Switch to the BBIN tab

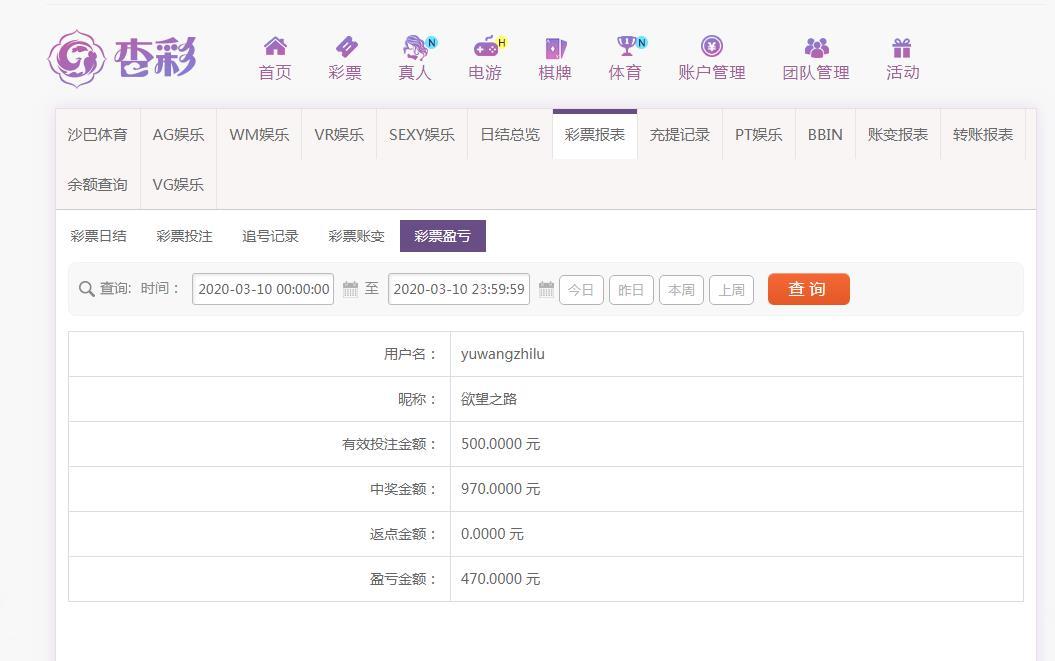click(x=826, y=135)
